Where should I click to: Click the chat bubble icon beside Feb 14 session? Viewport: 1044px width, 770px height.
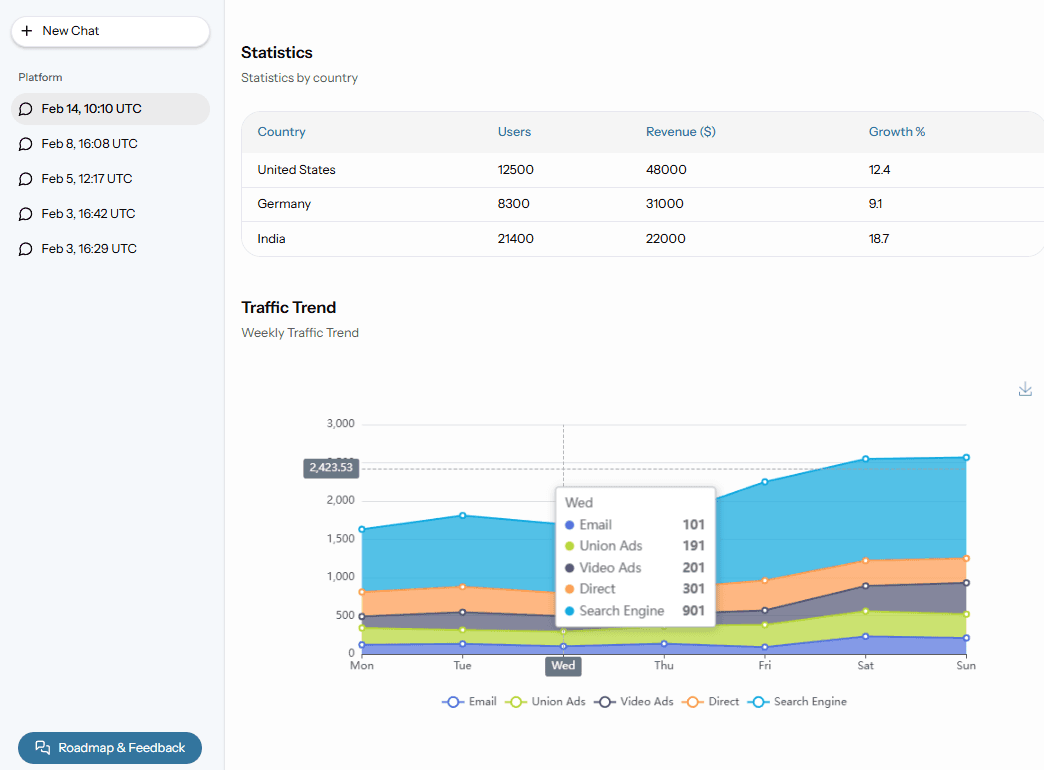pyautogui.click(x=26, y=108)
